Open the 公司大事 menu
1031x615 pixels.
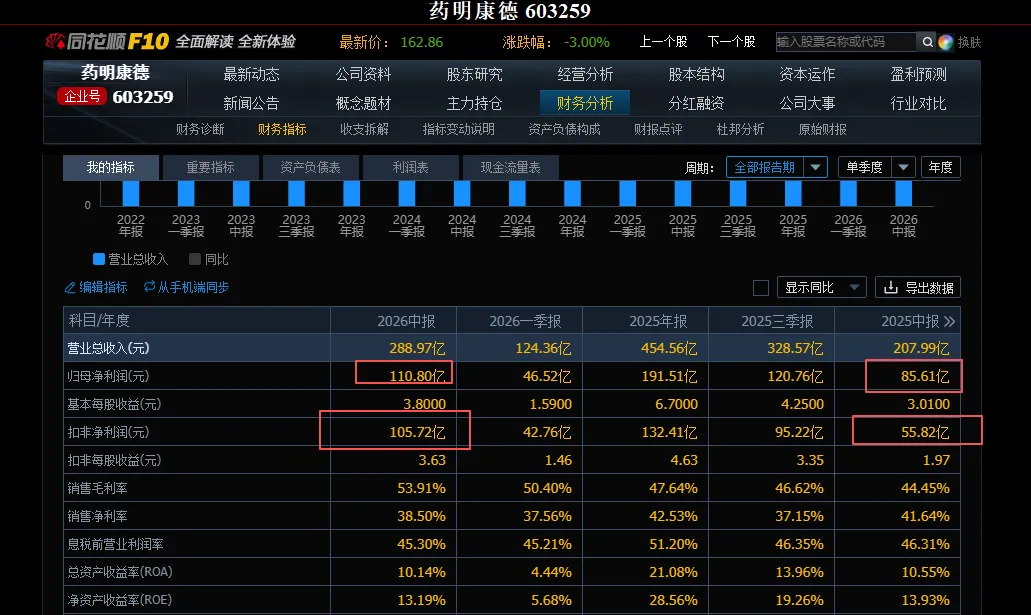[x=807, y=103]
